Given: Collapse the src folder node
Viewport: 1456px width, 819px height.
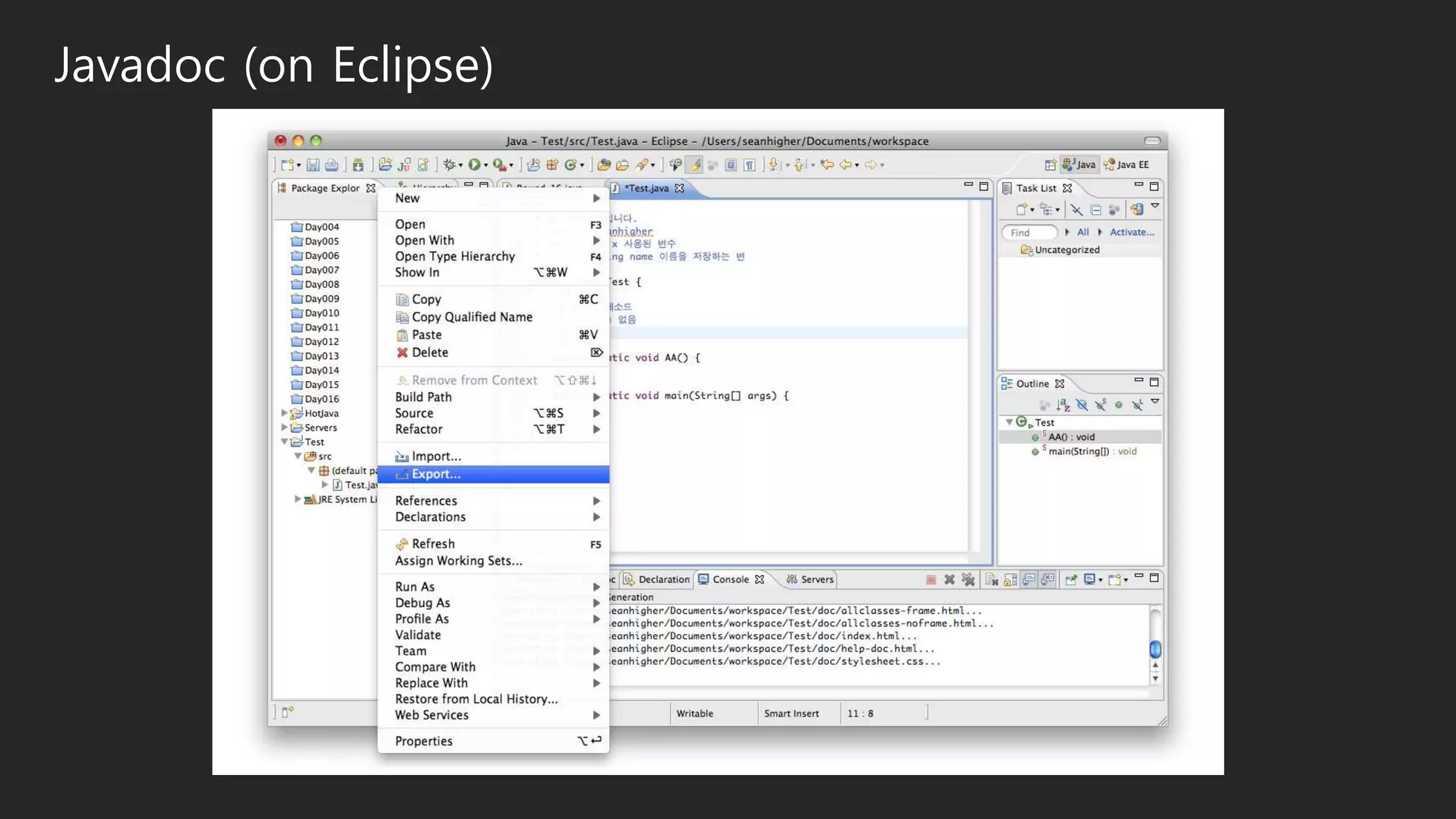Looking at the screenshot, I should (298, 456).
